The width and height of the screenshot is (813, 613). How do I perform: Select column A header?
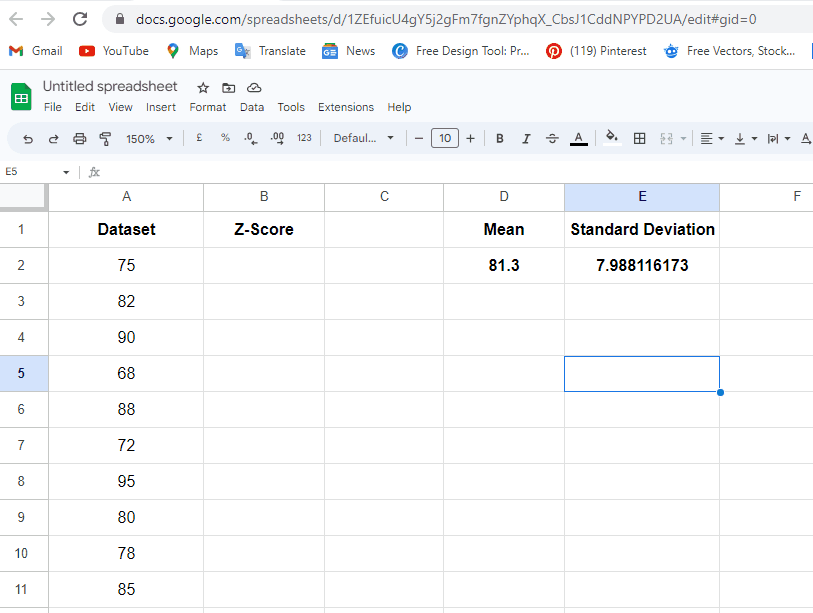coord(126,197)
